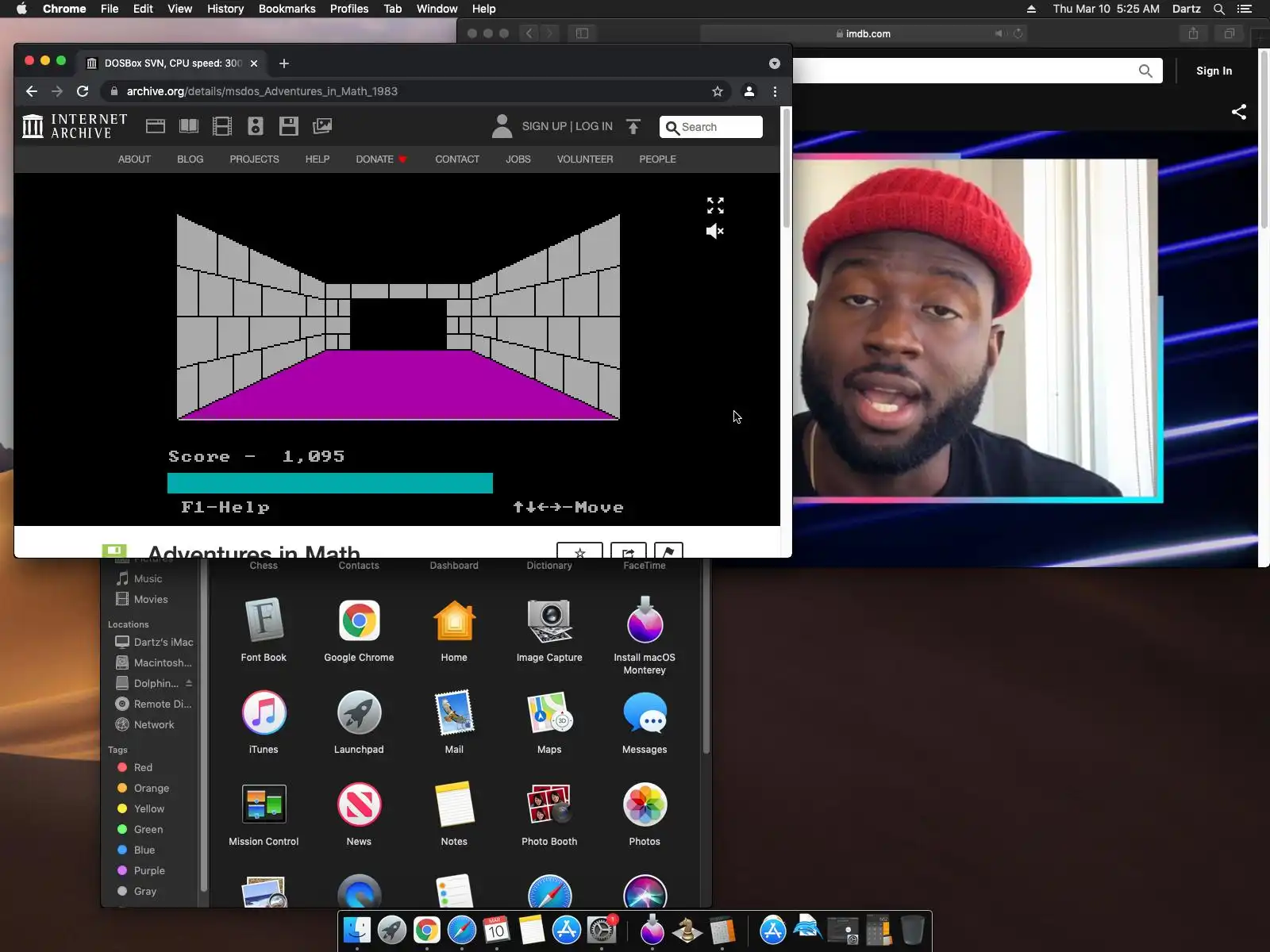Open the Trash in the Dock
1270x952 pixels.
913,930
